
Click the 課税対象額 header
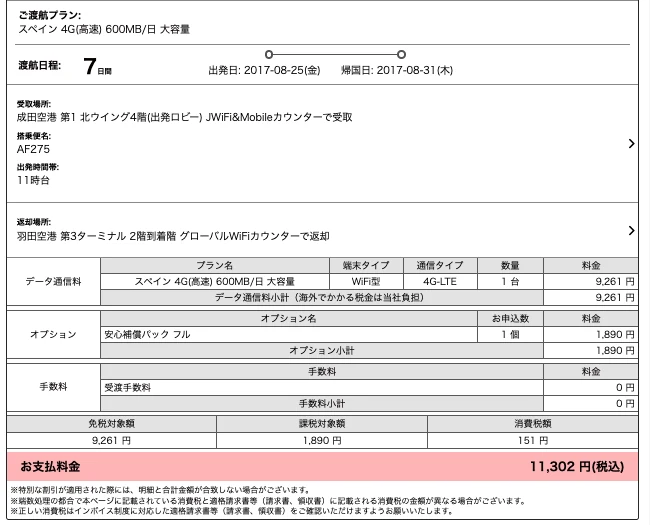click(322, 424)
